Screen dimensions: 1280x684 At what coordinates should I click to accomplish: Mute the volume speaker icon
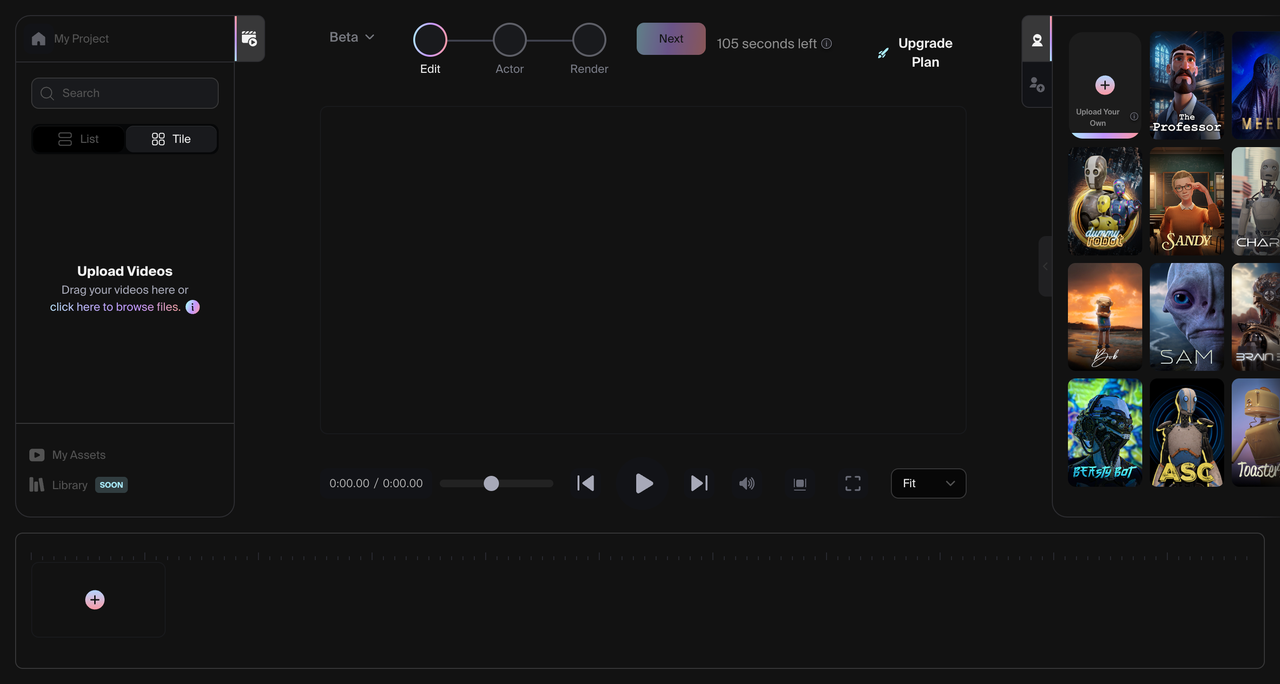(x=747, y=484)
